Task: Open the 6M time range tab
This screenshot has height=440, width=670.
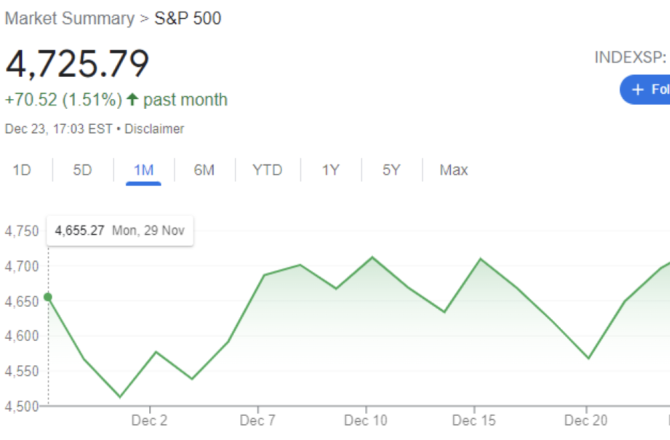Action: [x=204, y=170]
